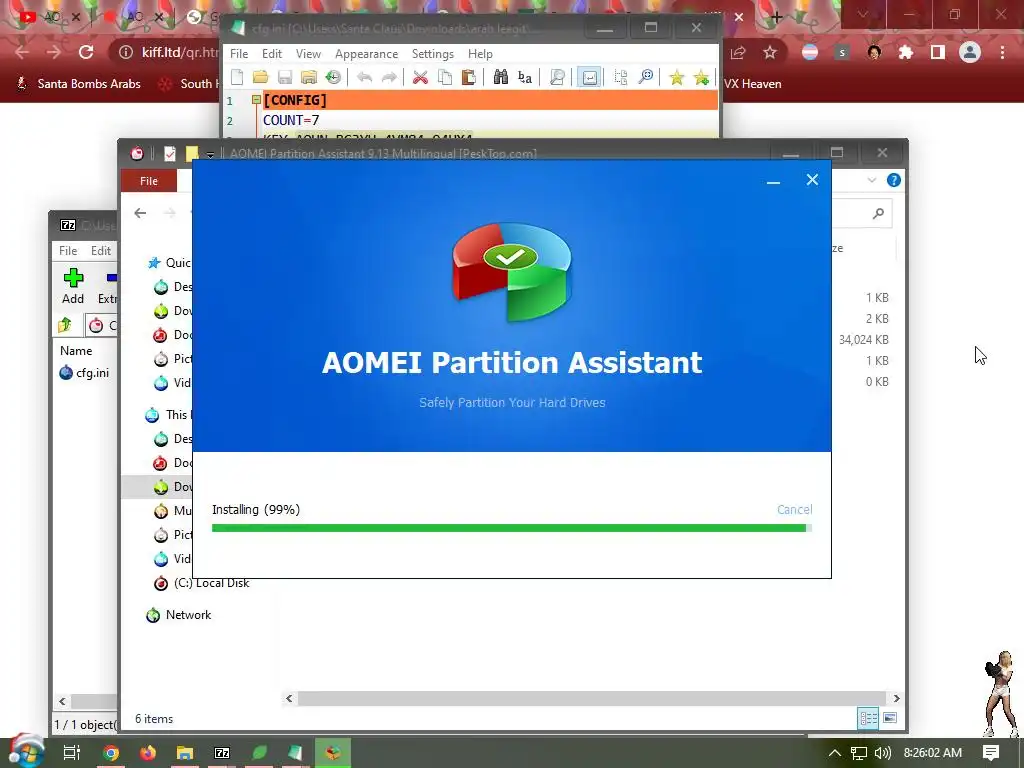Viewport: 1024px width, 768px height.
Task: Open the Santa Bombs Arabs bookmark
Action: (x=78, y=84)
